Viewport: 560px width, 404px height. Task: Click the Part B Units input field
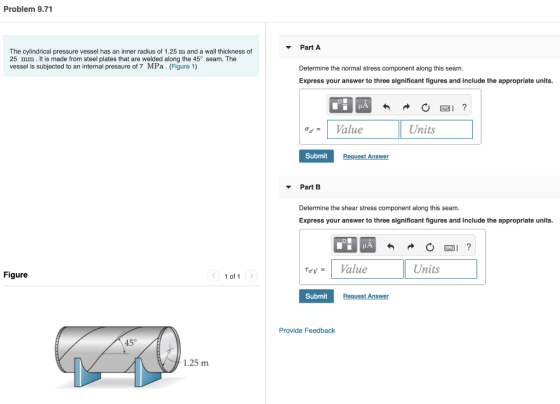point(441,269)
